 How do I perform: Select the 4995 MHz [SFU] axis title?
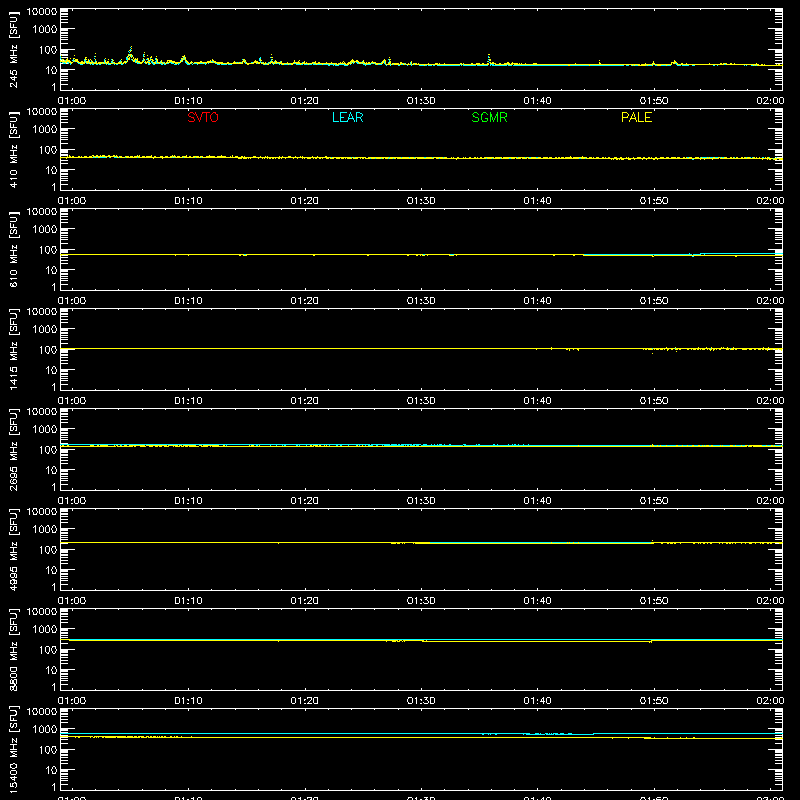point(14,550)
